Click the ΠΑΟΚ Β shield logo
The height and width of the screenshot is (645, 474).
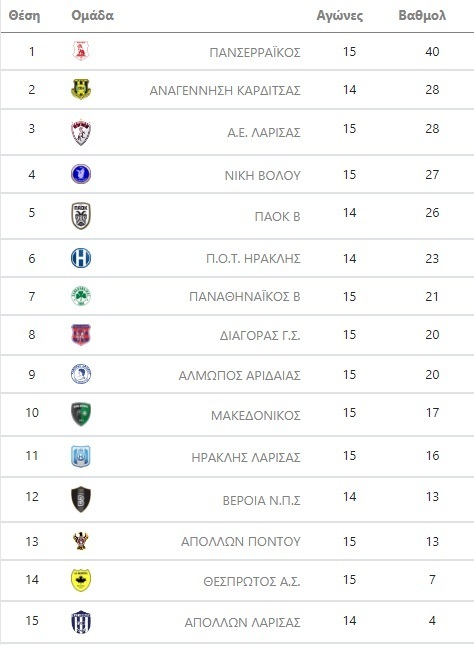point(81,216)
